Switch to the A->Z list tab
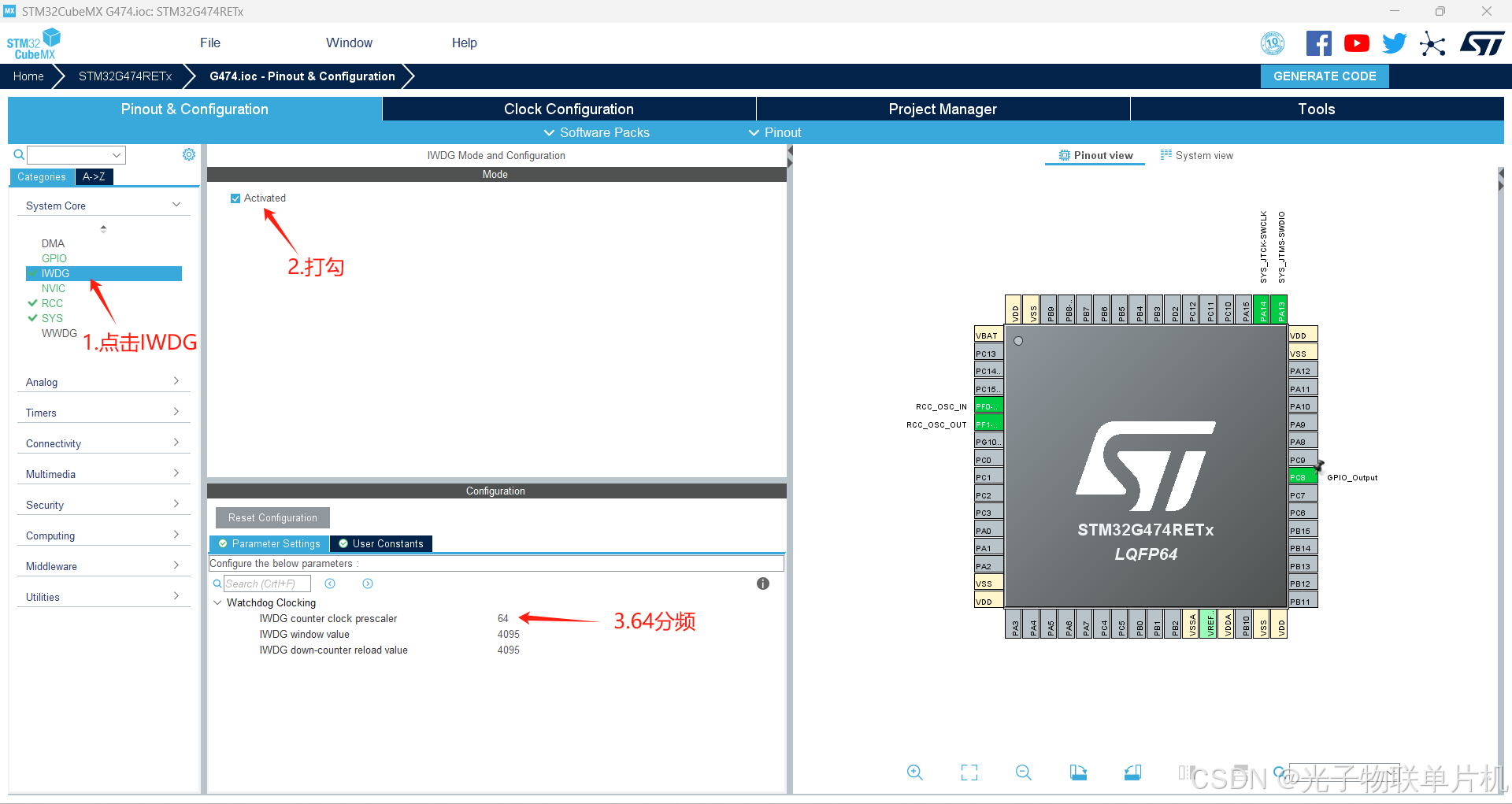 94,176
